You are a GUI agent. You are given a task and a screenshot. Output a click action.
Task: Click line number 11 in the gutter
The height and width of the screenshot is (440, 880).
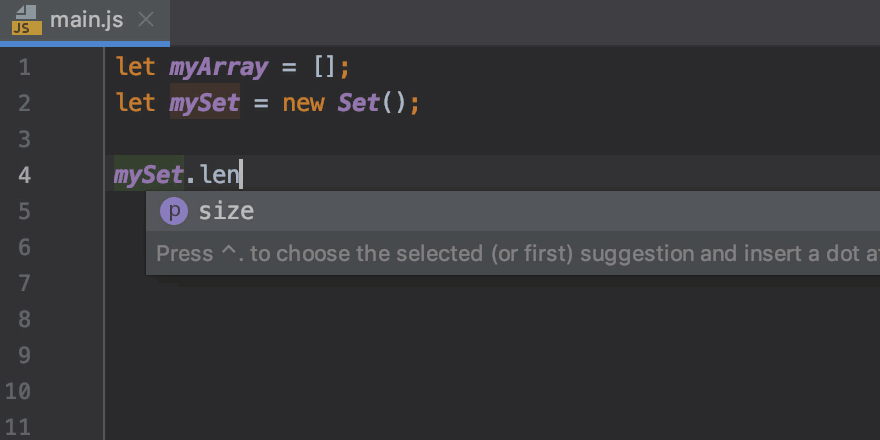coord(20,427)
